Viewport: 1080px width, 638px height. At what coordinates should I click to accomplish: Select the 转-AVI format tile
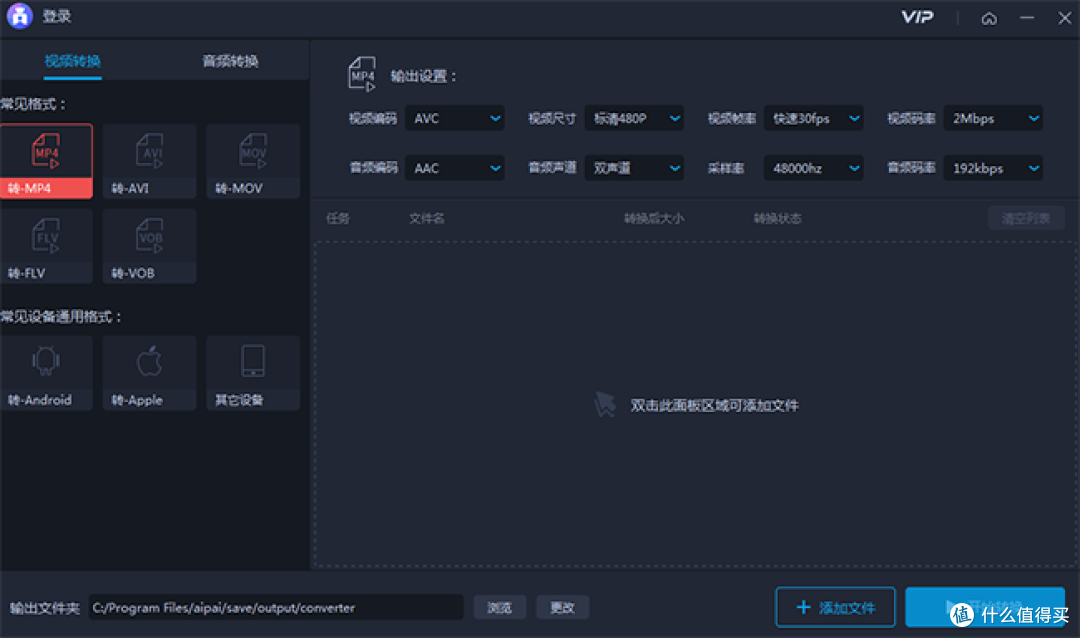[149, 161]
